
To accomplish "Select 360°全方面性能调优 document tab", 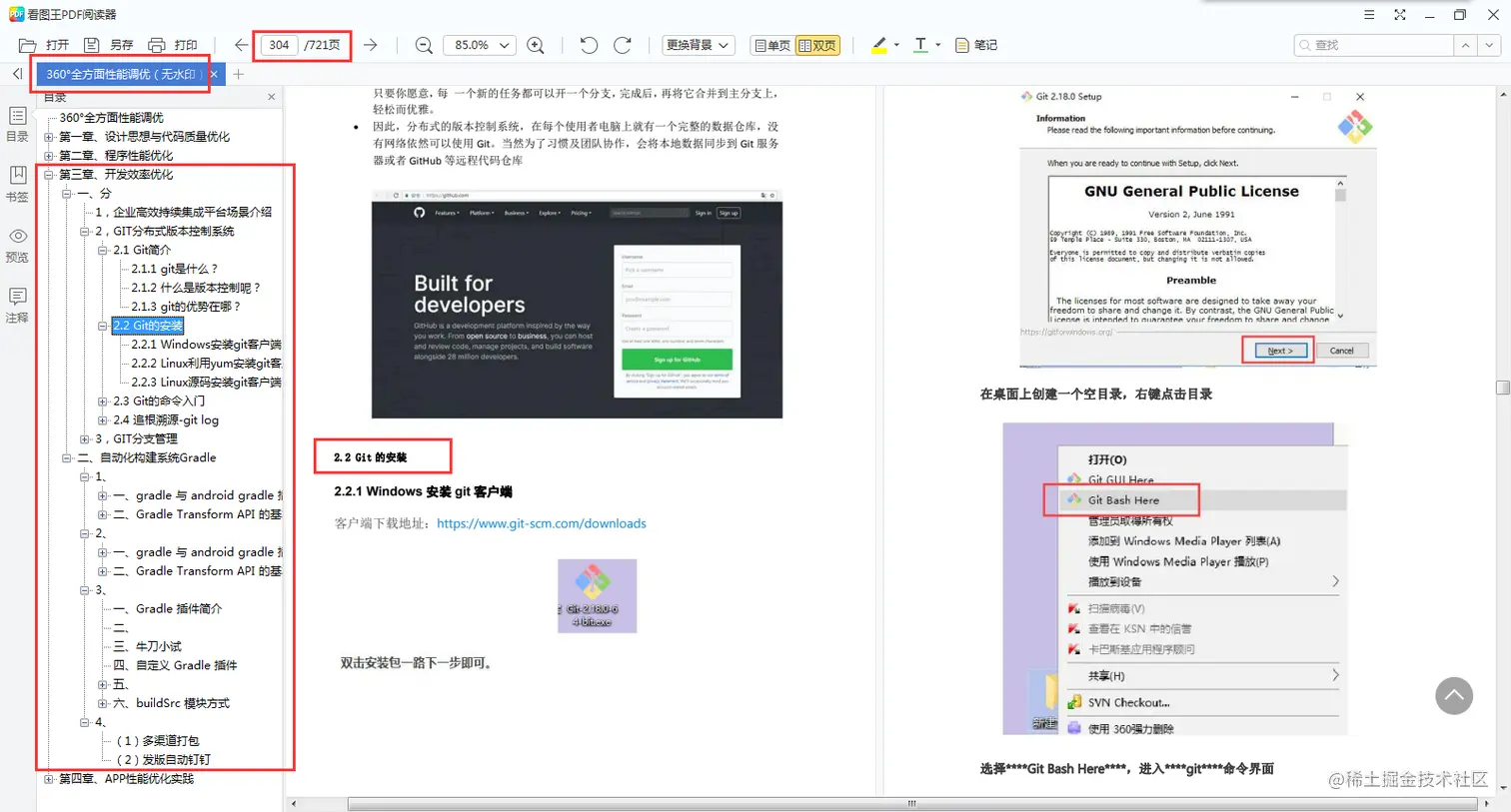I will (124, 74).
